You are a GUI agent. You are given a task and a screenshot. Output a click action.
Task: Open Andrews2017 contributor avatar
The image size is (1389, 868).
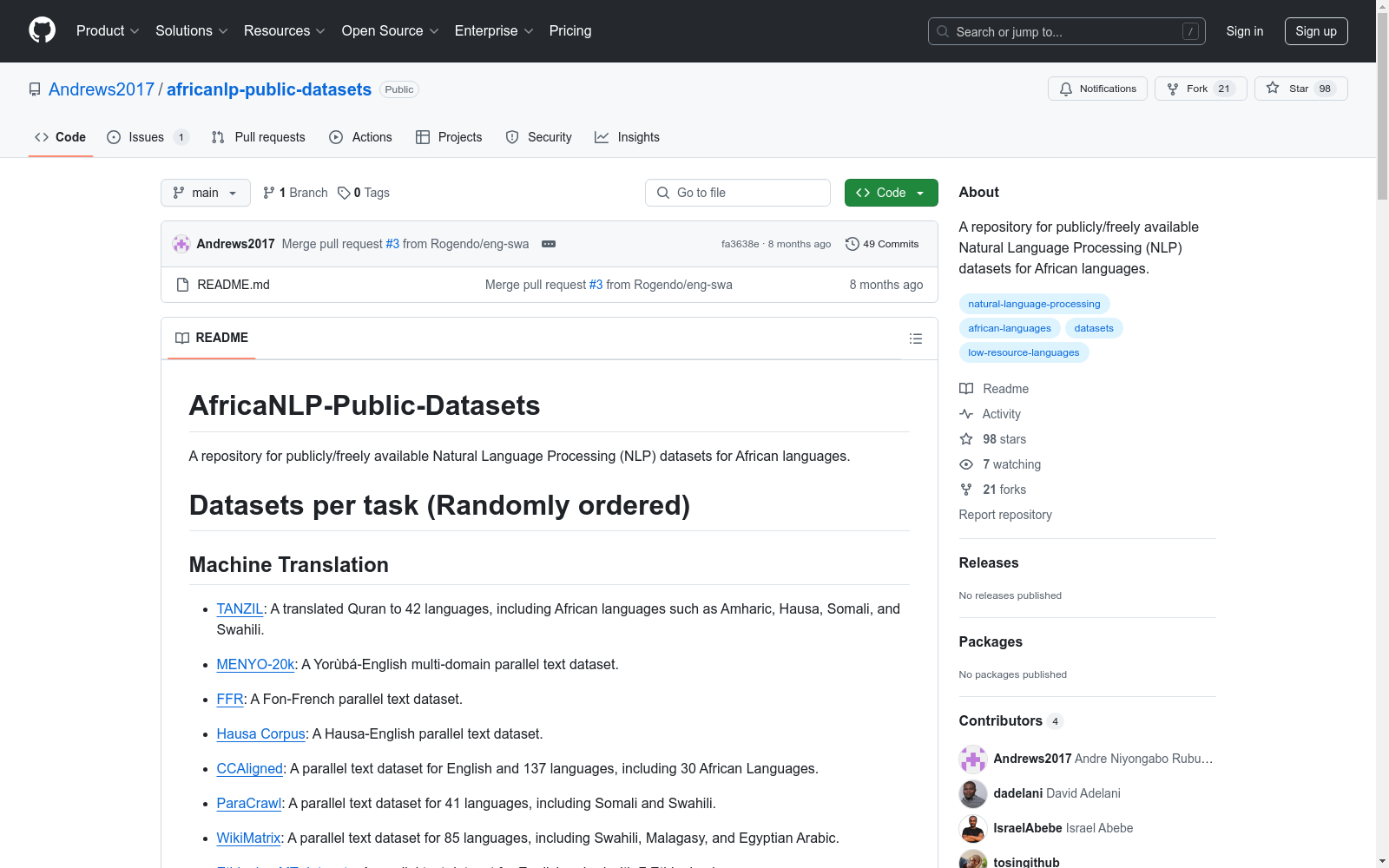(x=973, y=759)
